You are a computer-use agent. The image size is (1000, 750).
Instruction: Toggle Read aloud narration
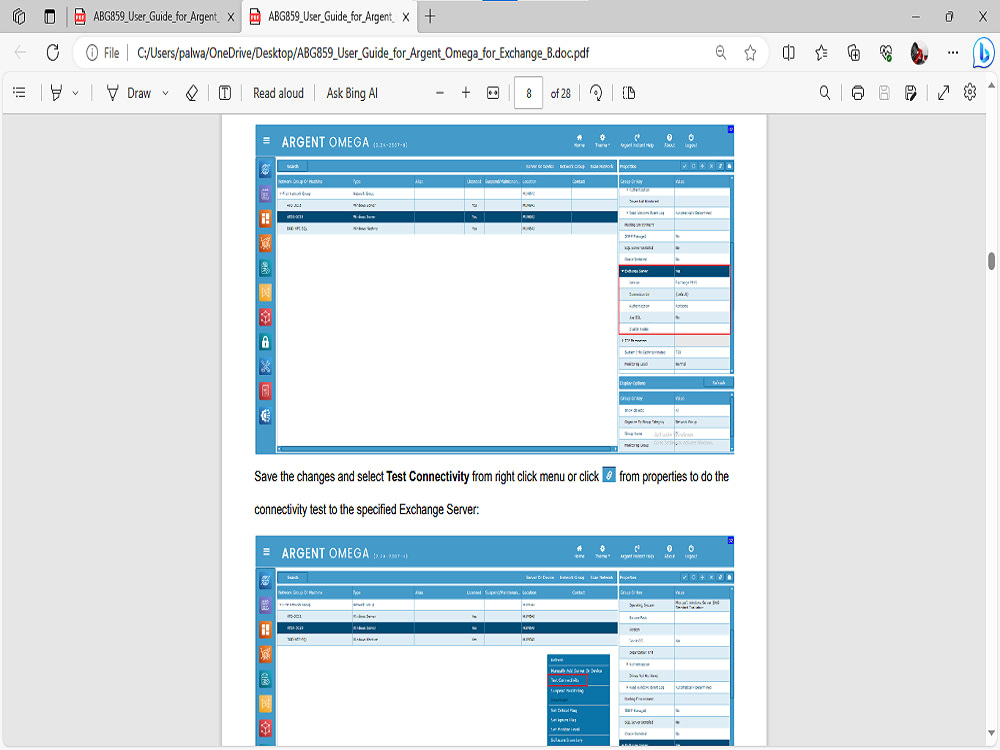point(278,92)
